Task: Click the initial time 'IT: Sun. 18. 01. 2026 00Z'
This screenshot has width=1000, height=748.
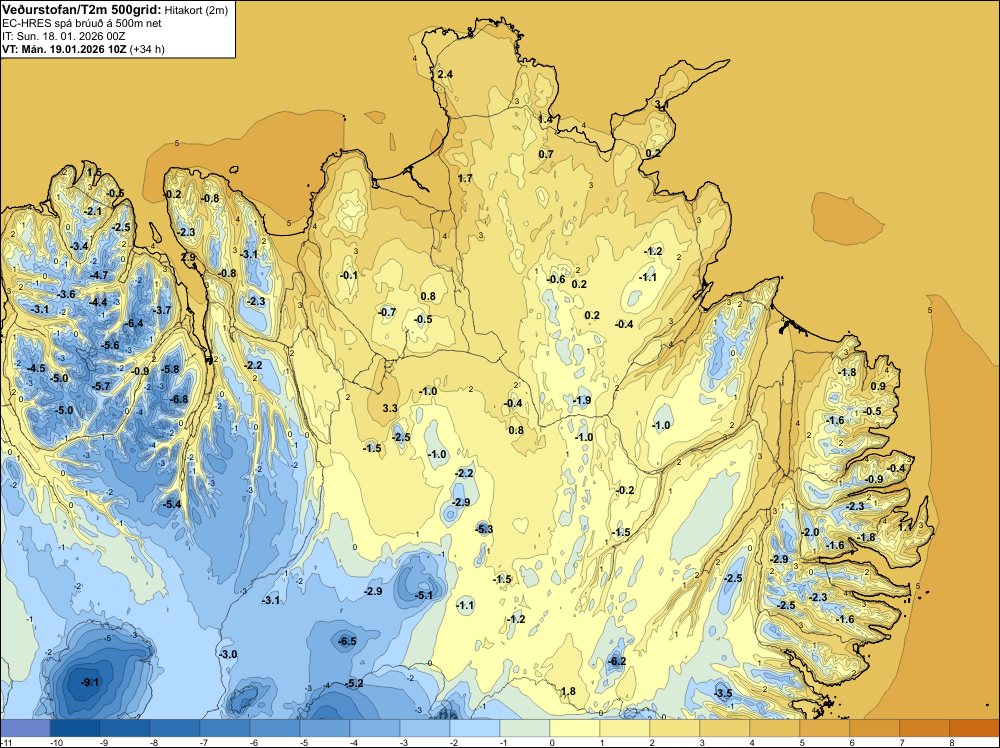Action: [x=64, y=36]
